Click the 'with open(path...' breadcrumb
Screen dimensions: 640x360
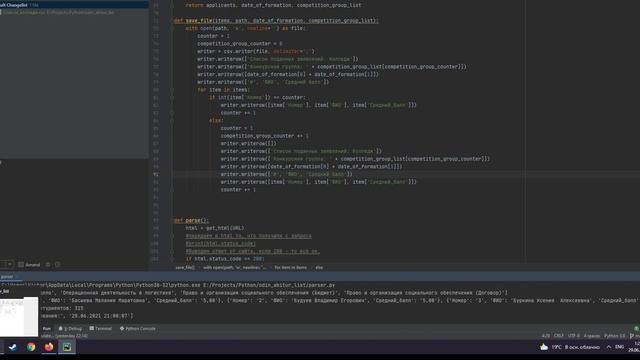click(234, 268)
